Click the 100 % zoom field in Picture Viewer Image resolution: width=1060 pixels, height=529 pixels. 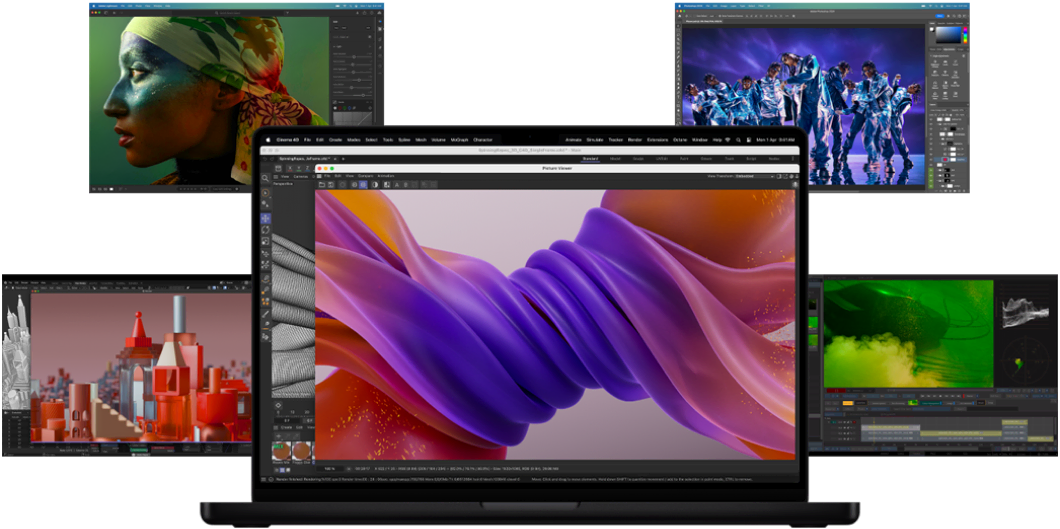[330, 468]
